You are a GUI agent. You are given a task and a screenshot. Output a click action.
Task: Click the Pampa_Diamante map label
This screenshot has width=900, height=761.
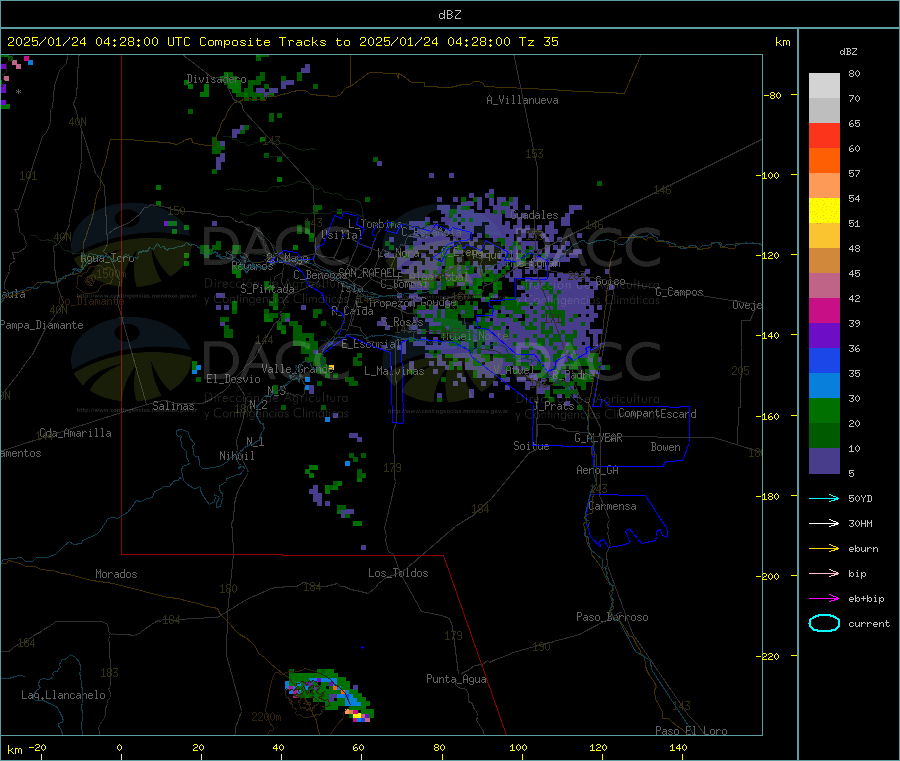click(x=41, y=325)
